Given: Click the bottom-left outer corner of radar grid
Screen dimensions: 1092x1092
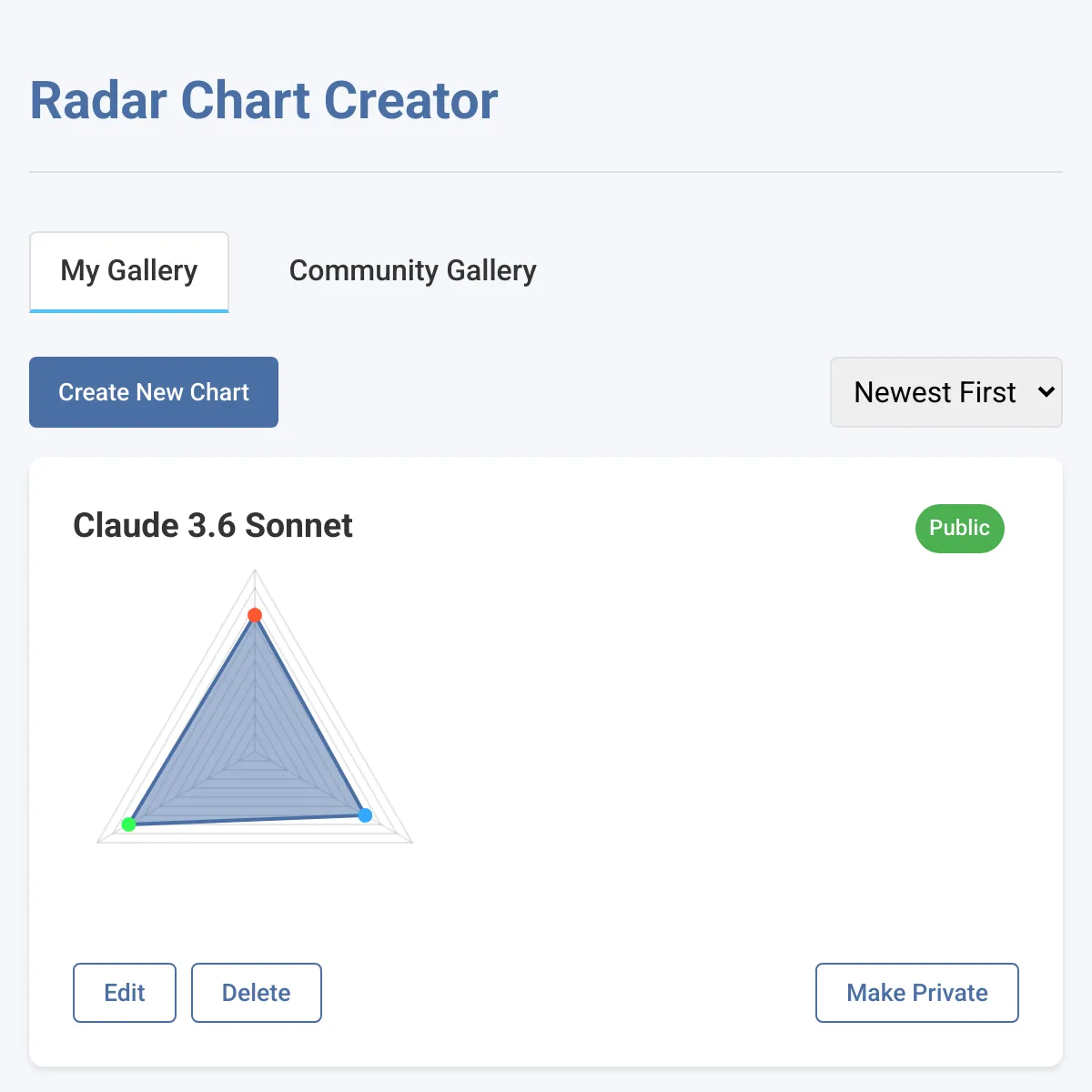Looking at the screenshot, I should coord(98,842).
